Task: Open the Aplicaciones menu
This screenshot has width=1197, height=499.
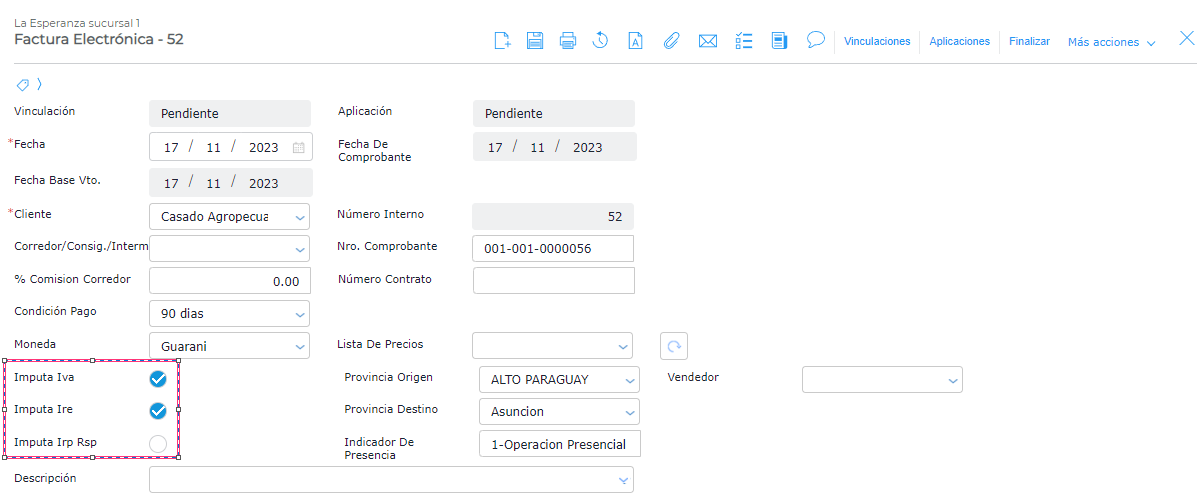Action: click(960, 41)
